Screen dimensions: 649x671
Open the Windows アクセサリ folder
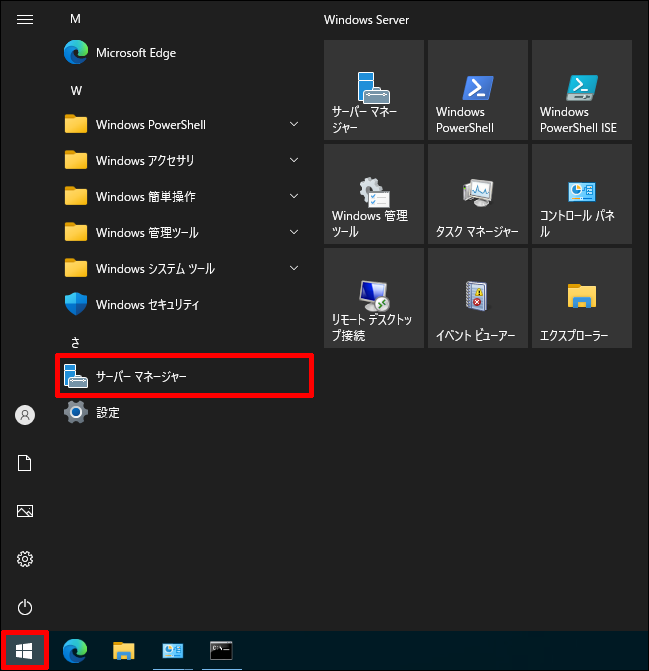tap(184, 160)
